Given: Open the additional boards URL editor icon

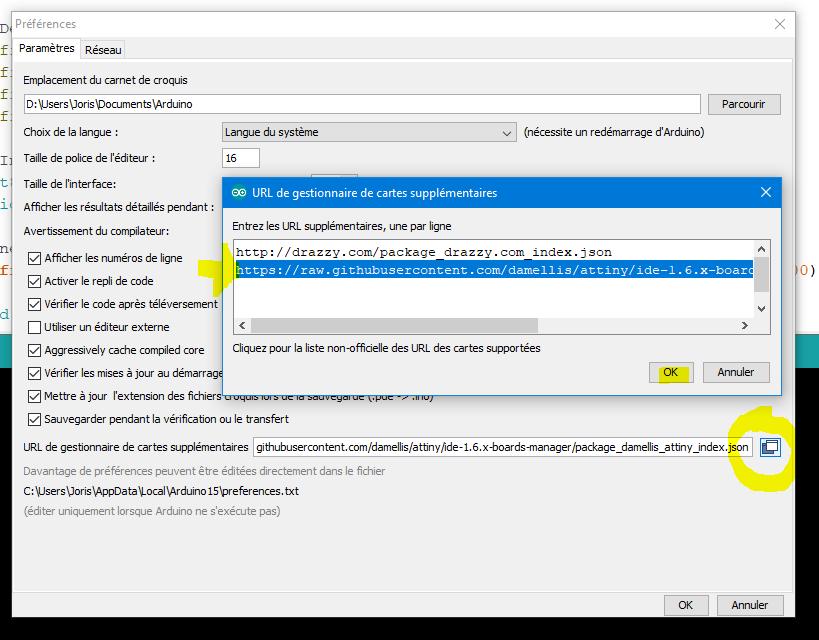Looking at the screenshot, I should [770, 447].
